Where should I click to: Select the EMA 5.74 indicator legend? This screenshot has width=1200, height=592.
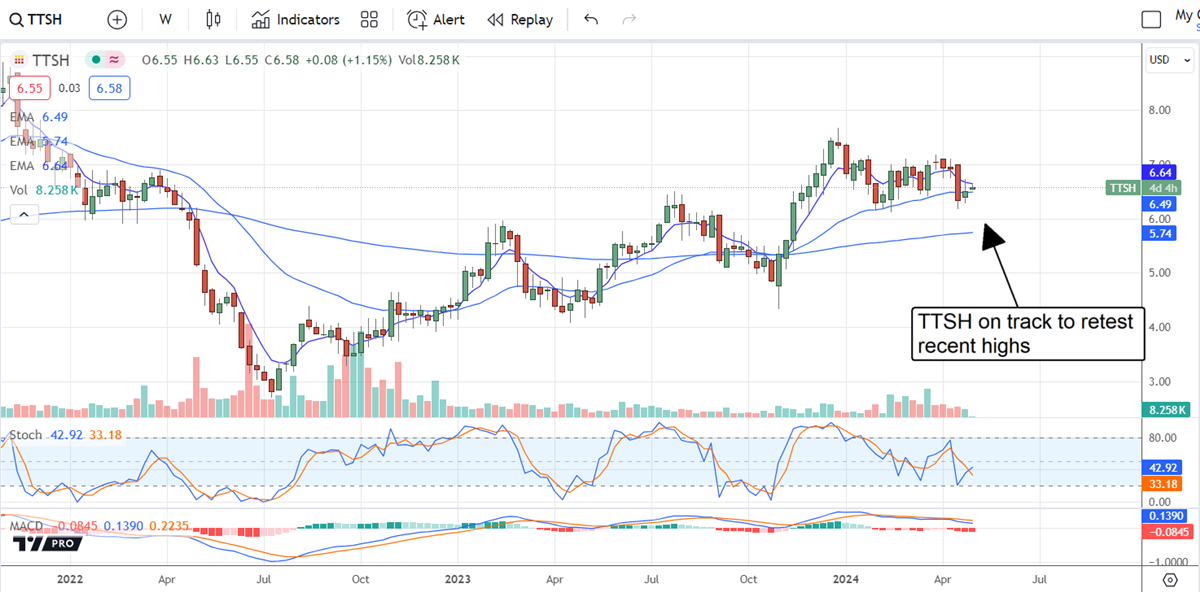pyautogui.click(x=38, y=141)
